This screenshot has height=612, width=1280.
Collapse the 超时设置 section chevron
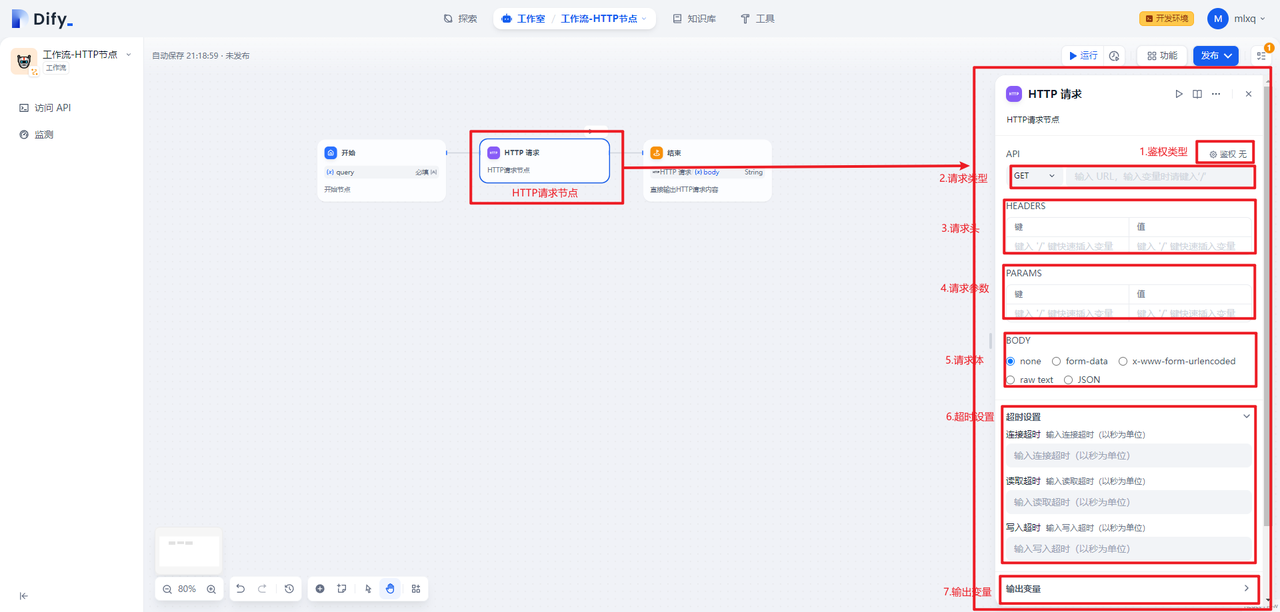[1246, 416]
